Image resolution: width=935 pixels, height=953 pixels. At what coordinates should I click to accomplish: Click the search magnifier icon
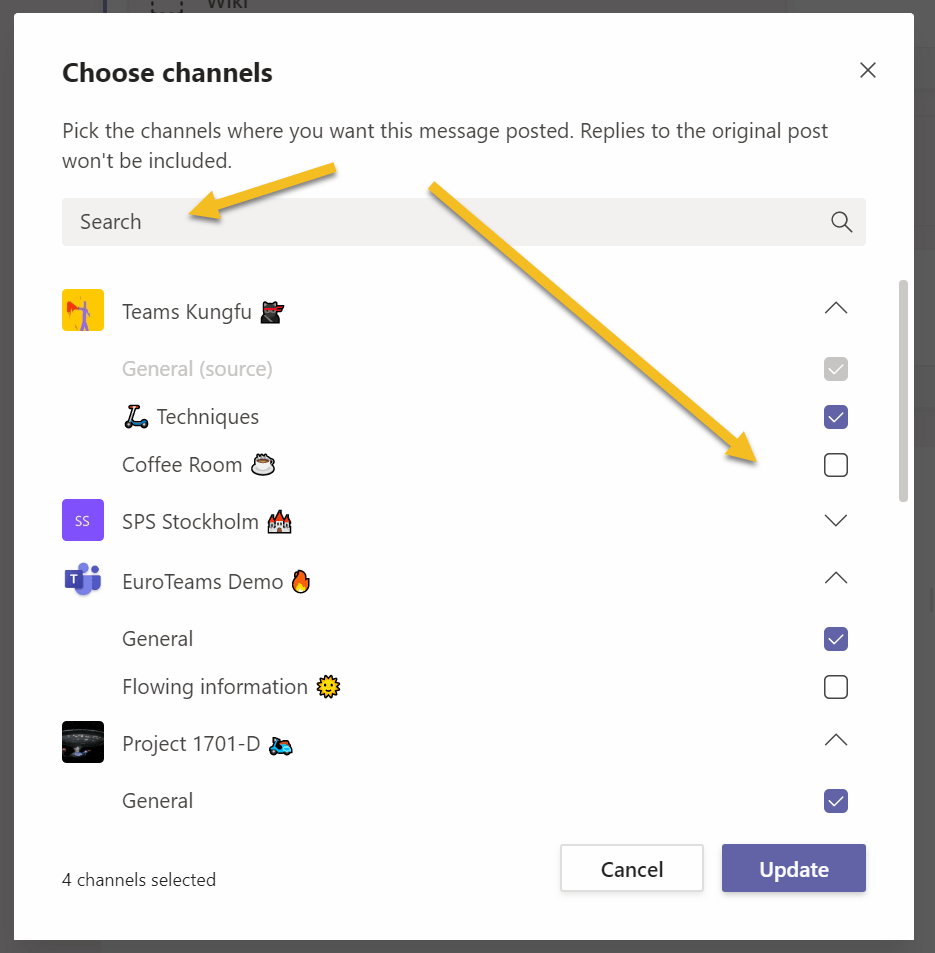tap(841, 222)
